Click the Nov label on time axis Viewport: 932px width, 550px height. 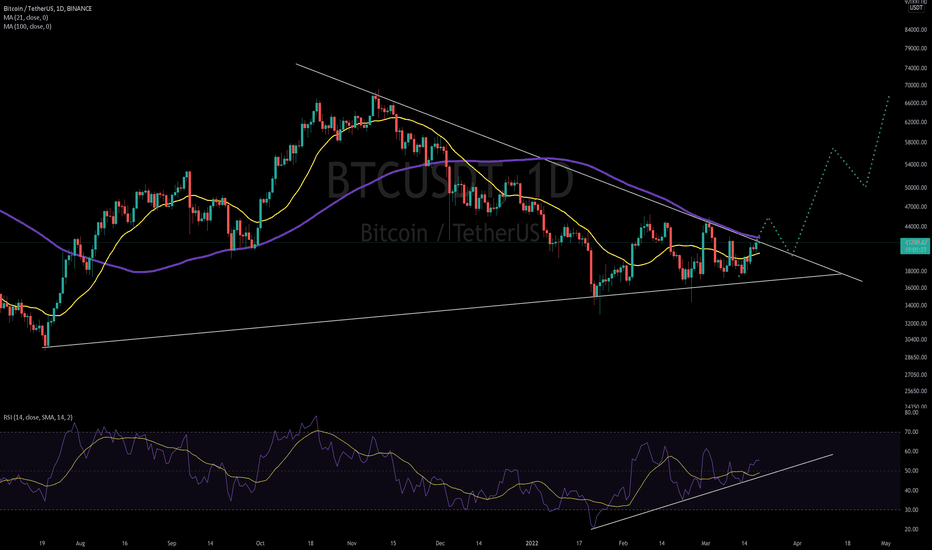(x=351, y=543)
